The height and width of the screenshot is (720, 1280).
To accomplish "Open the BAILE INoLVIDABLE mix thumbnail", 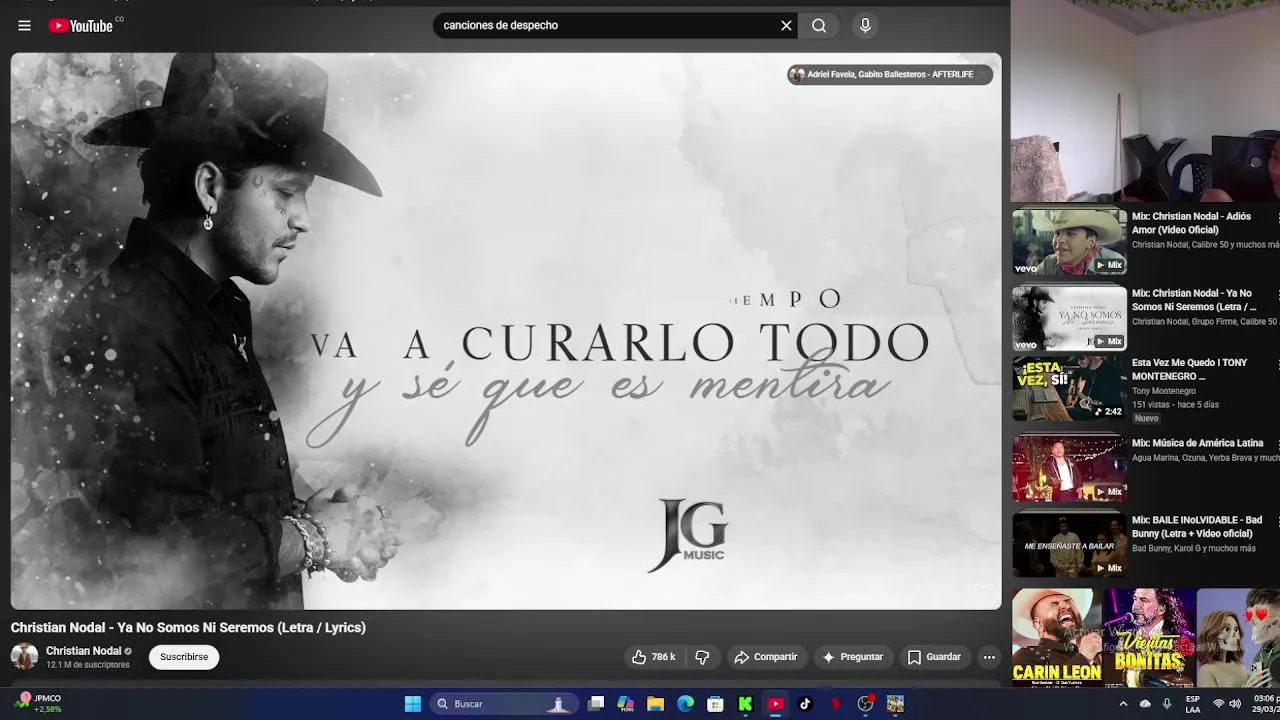I will [x=1069, y=545].
